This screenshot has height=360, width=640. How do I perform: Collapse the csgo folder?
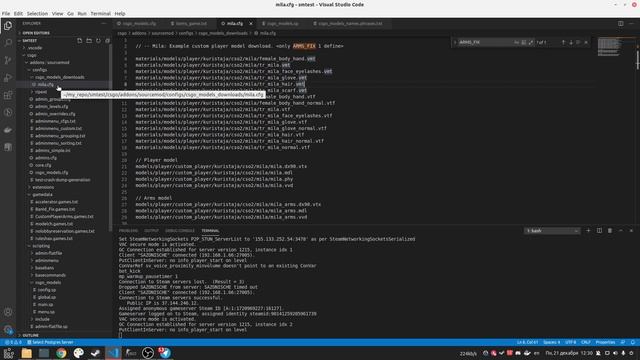[32, 55]
